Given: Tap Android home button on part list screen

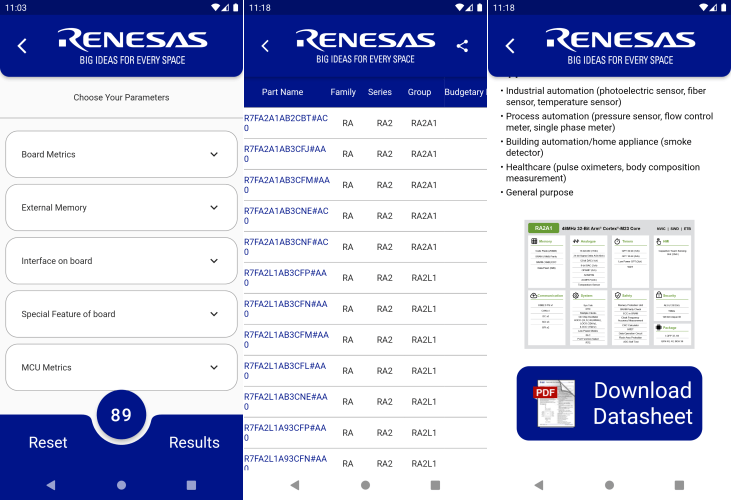Looking at the screenshot, I should pos(366,485).
